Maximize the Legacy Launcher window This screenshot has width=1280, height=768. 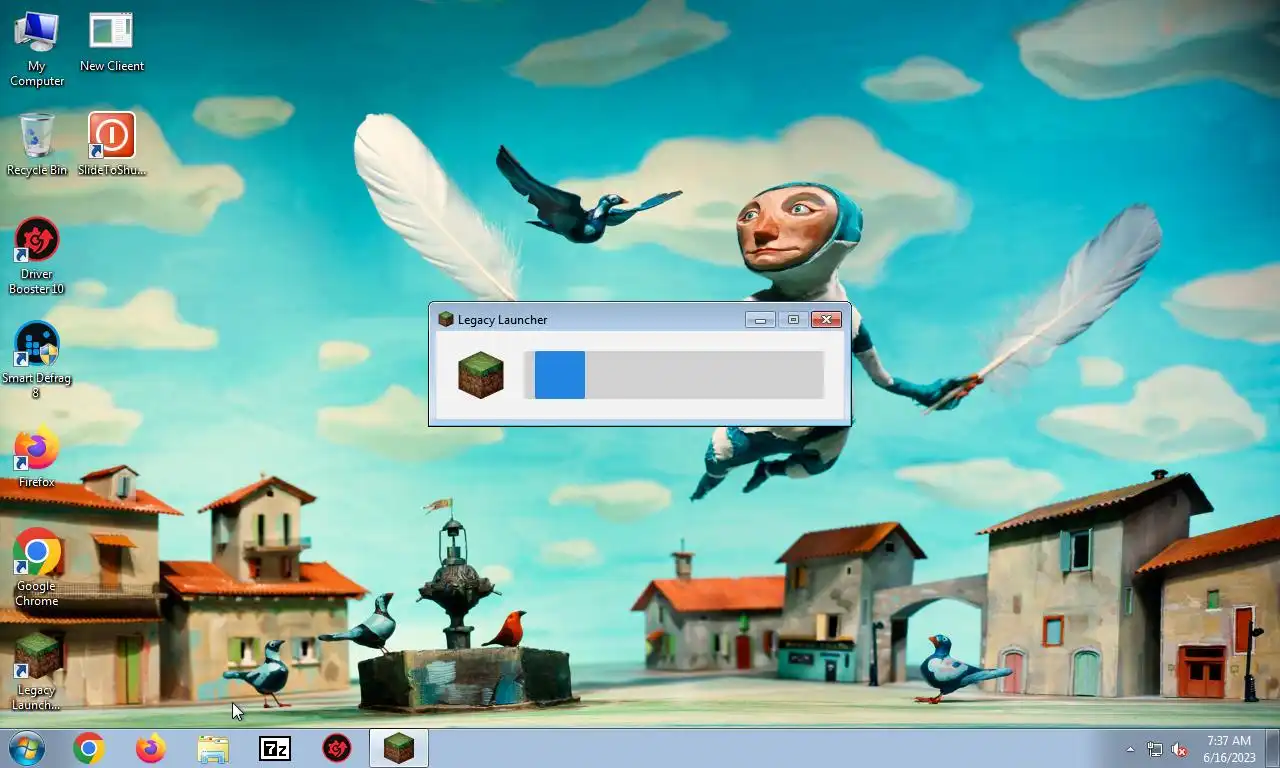pos(793,320)
